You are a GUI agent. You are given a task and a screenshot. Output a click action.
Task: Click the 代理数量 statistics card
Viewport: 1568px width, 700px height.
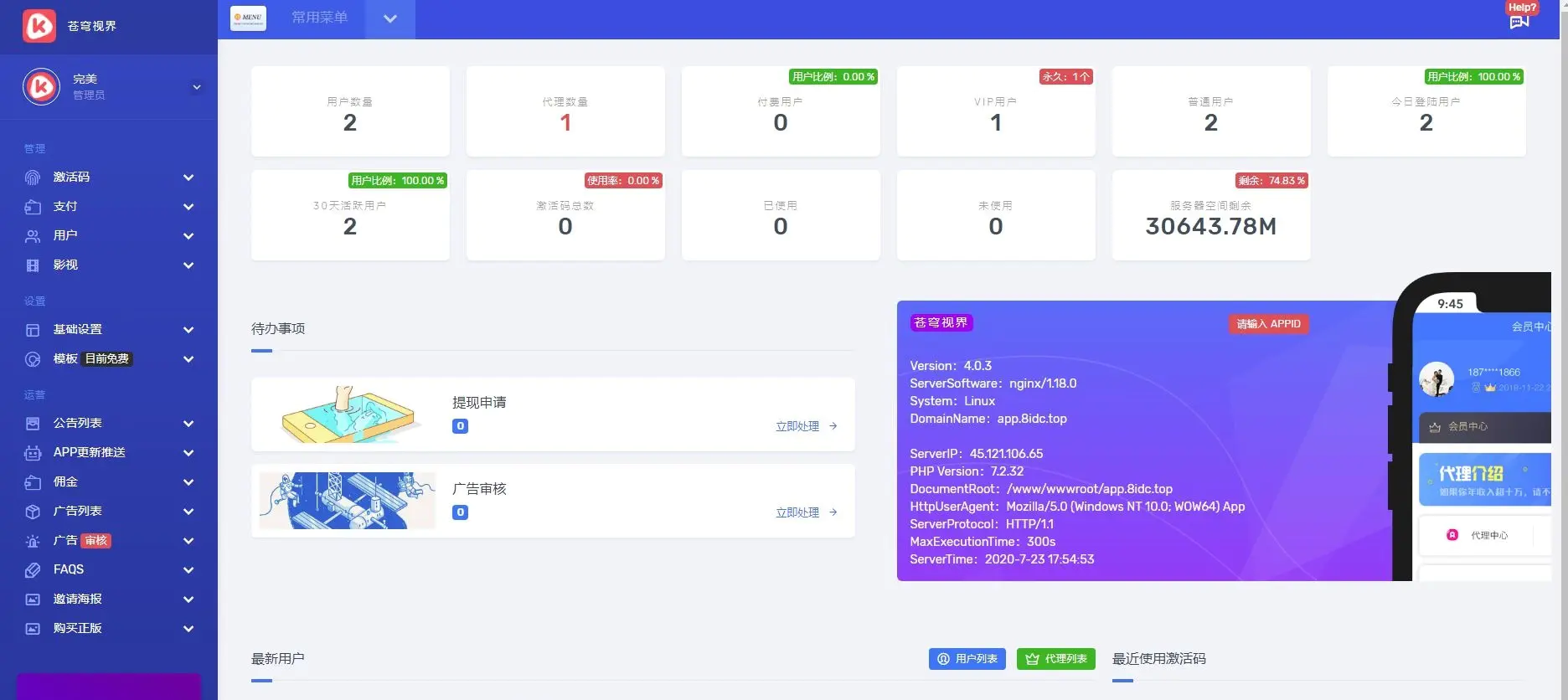point(565,111)
